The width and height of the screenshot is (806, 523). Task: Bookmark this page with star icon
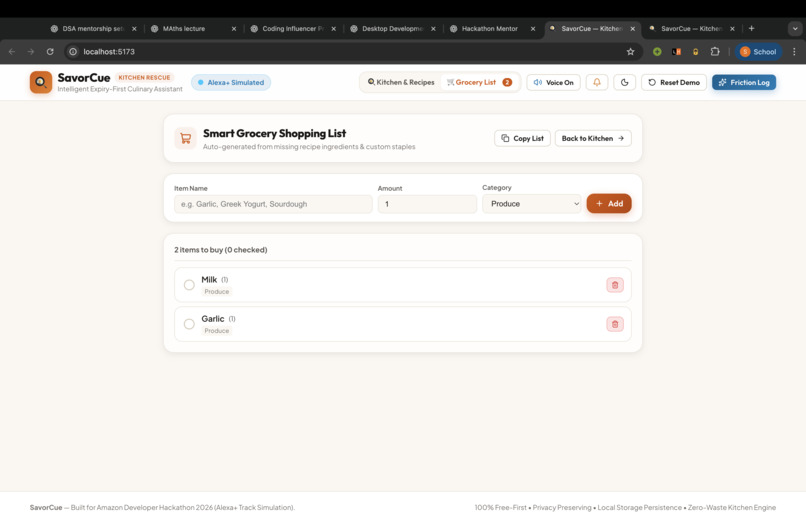click(x=630, y=51)
